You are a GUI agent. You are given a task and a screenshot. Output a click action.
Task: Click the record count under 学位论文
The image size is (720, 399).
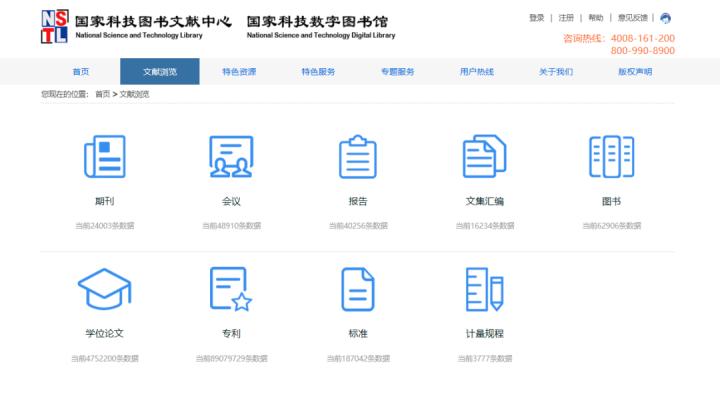click(105, 358)
